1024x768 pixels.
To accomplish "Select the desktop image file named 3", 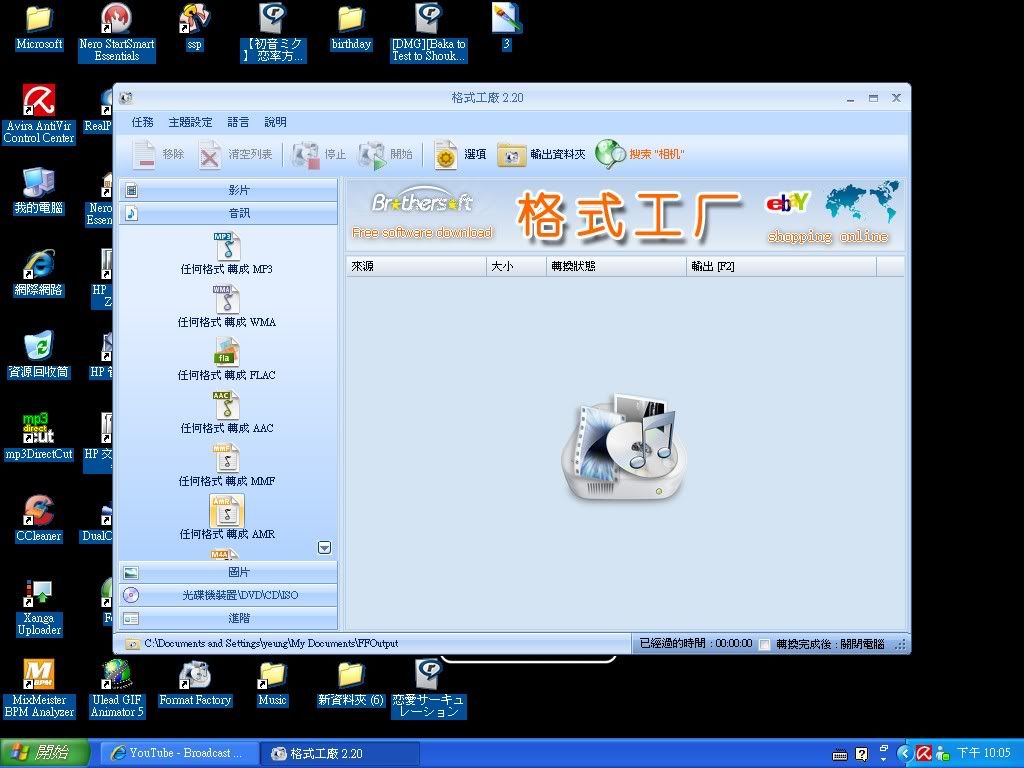I will tap(506, 28).
